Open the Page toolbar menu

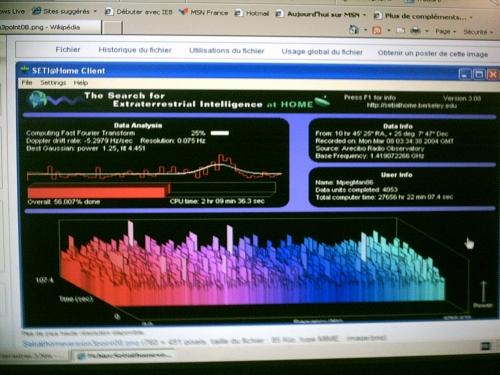pos(445,31)
